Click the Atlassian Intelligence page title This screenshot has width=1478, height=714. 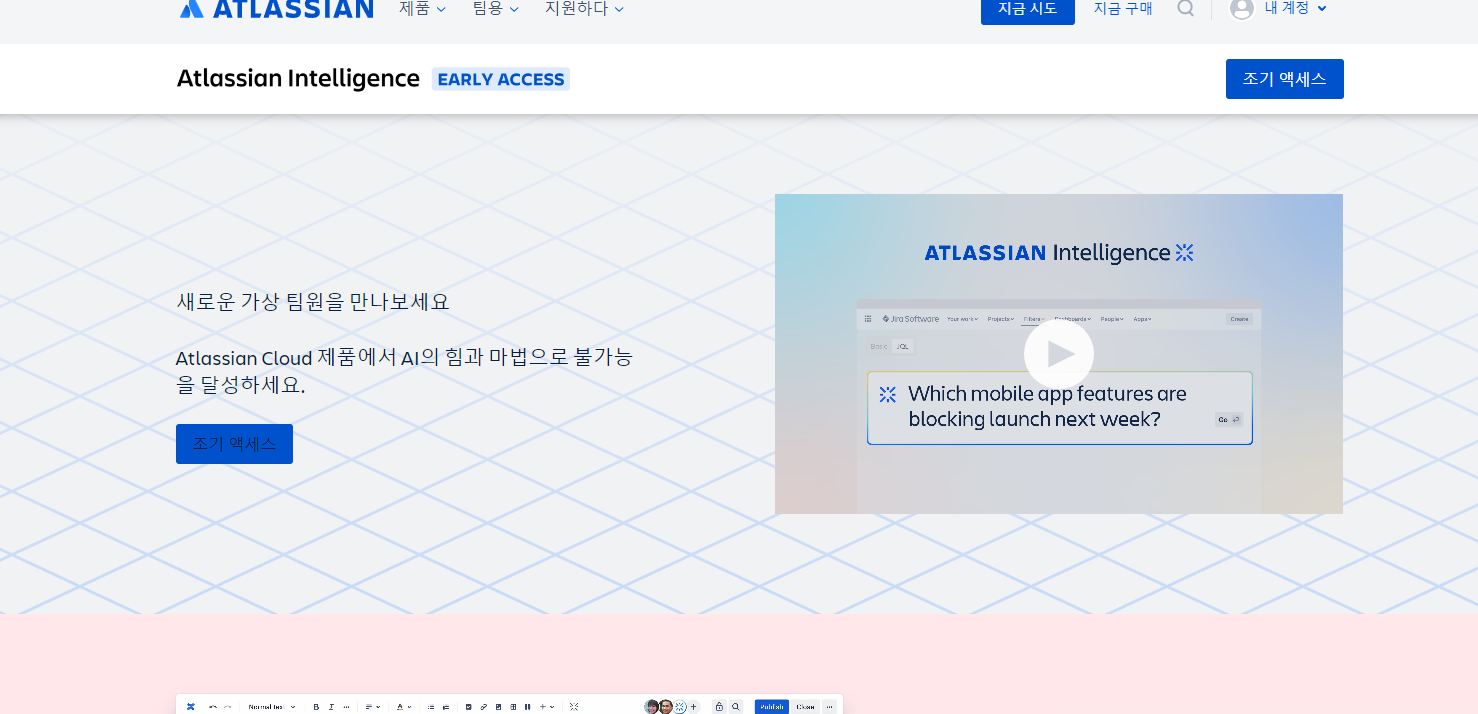tap(298, 79)
